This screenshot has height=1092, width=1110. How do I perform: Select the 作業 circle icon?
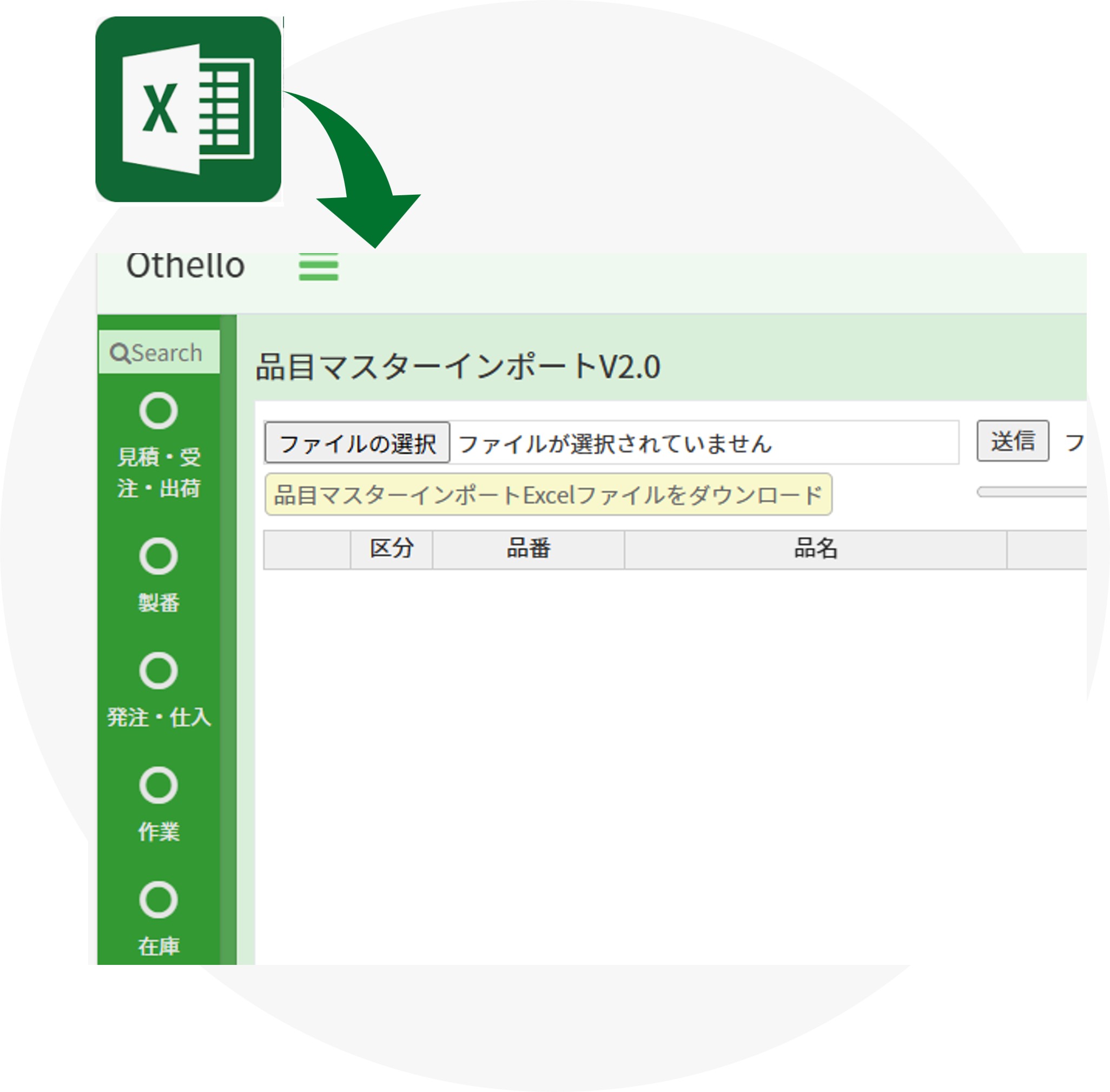pyautogui.click(x=160, y=785)
